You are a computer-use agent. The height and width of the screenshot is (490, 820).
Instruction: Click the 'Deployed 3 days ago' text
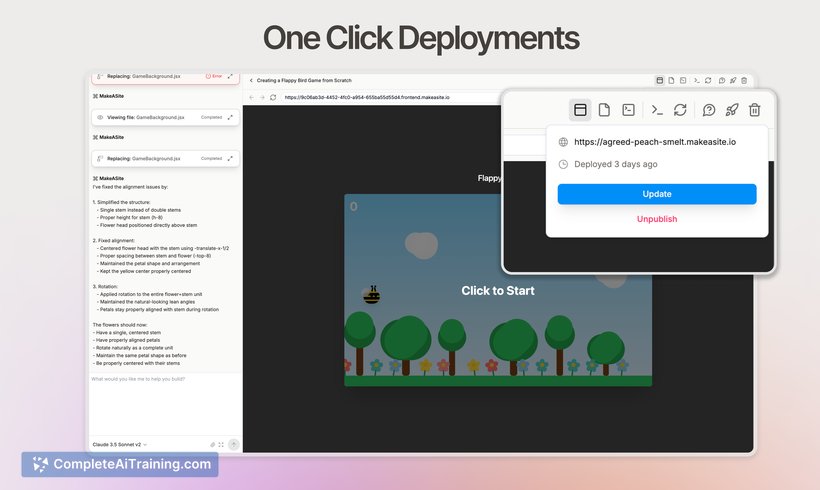pos(616,164)
